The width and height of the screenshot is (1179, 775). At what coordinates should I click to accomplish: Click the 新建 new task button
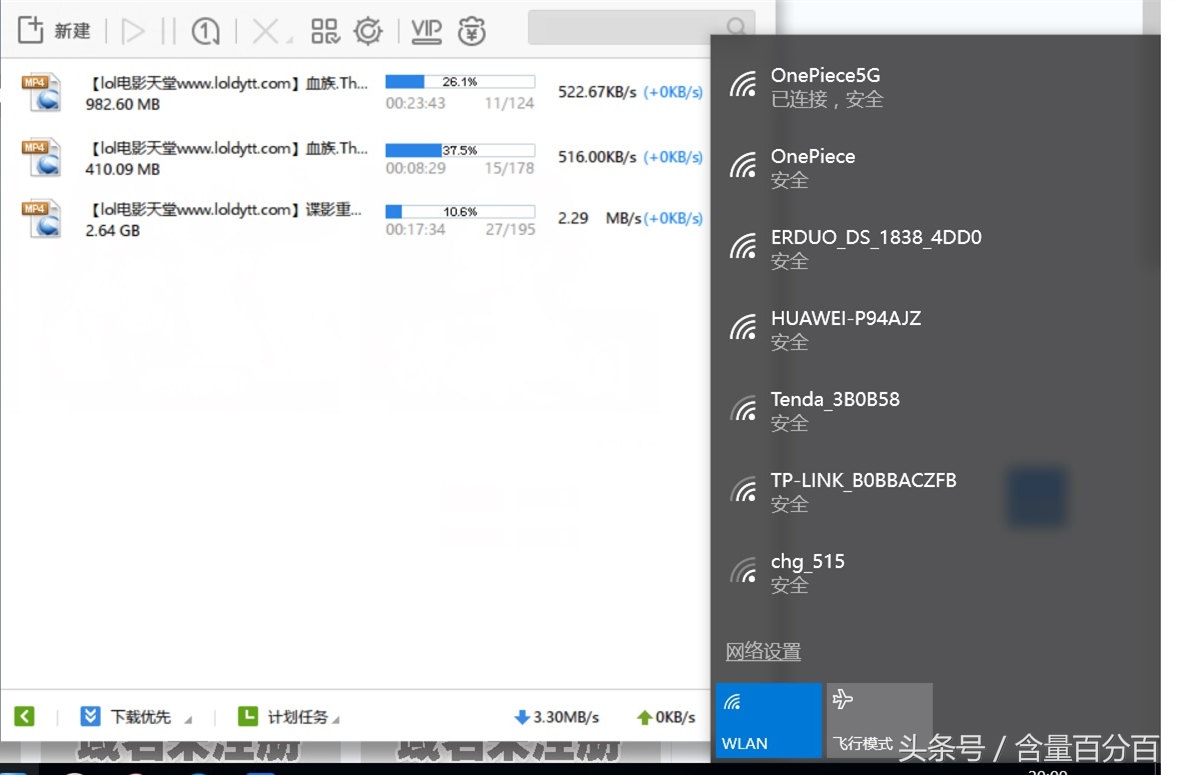[55, 31]
